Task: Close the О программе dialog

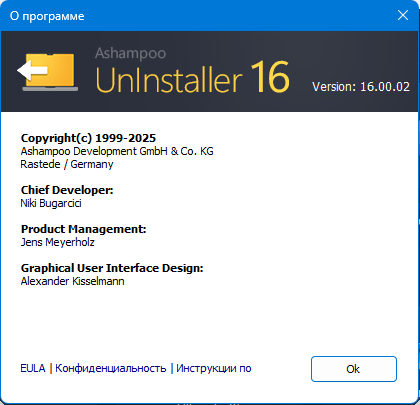Action: point(403,15)
